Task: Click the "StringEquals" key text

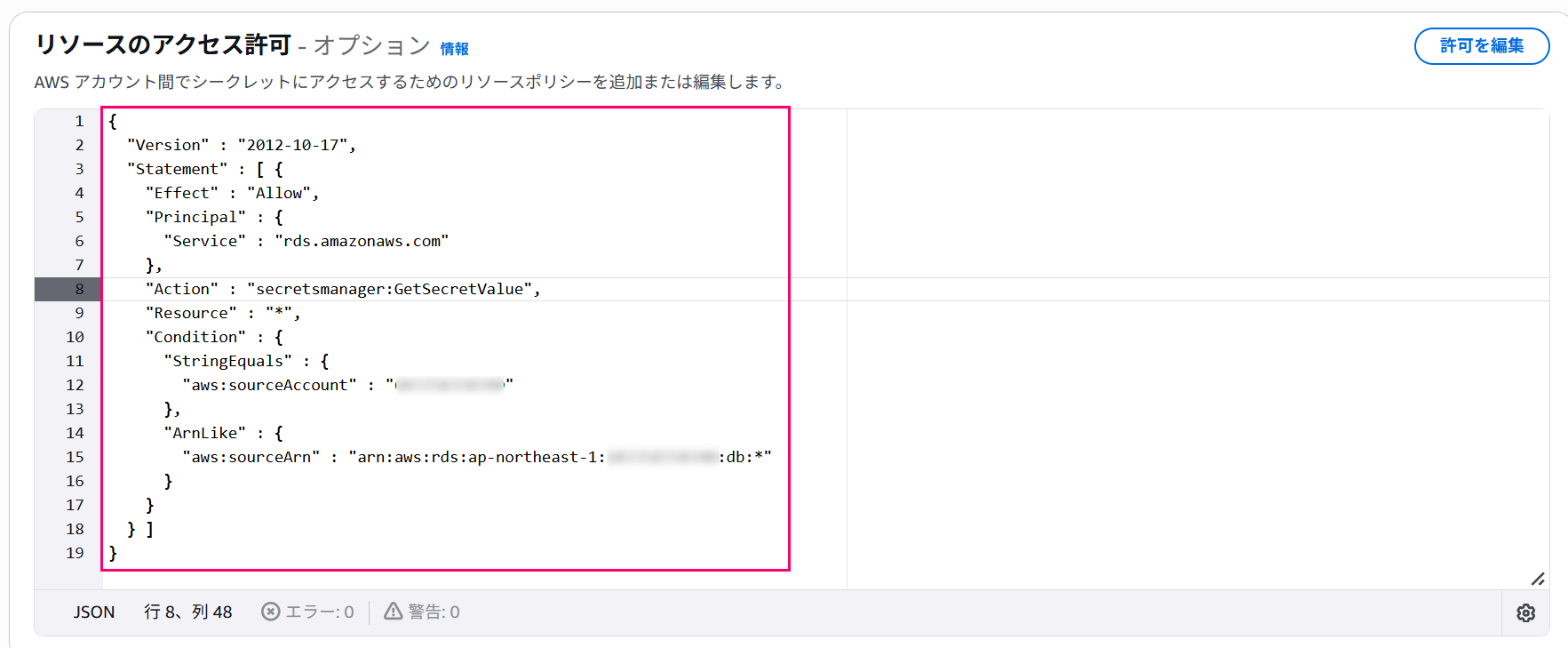Action: coord(227,361)
